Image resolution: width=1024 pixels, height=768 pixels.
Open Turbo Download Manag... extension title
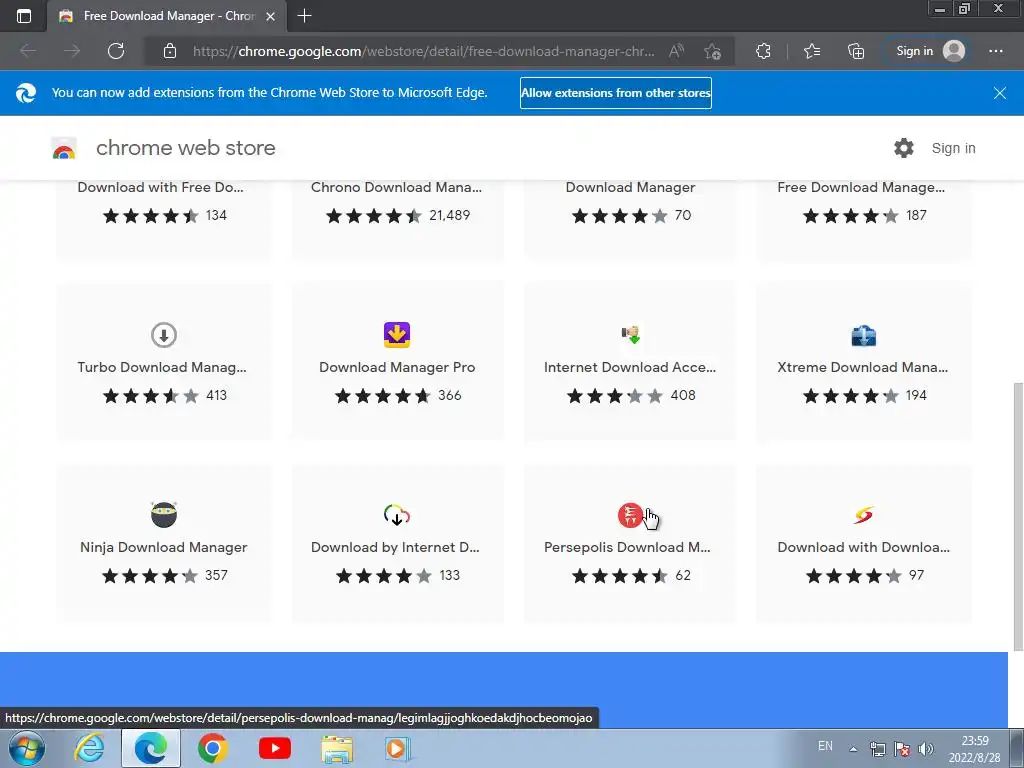[x=162, y=367]
